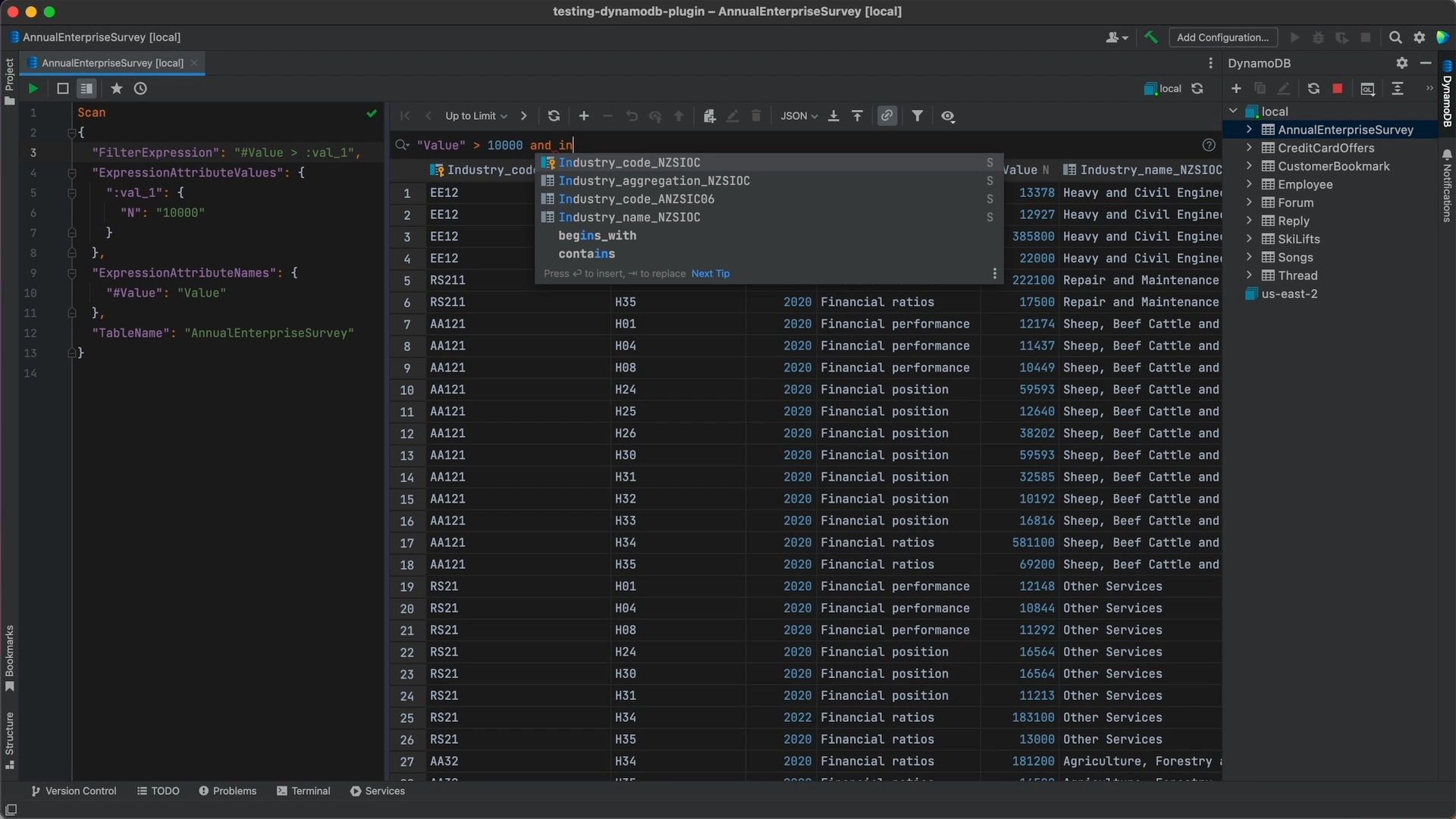Click the import upload icon
The image size is (1456, 819).
[858, 116]
